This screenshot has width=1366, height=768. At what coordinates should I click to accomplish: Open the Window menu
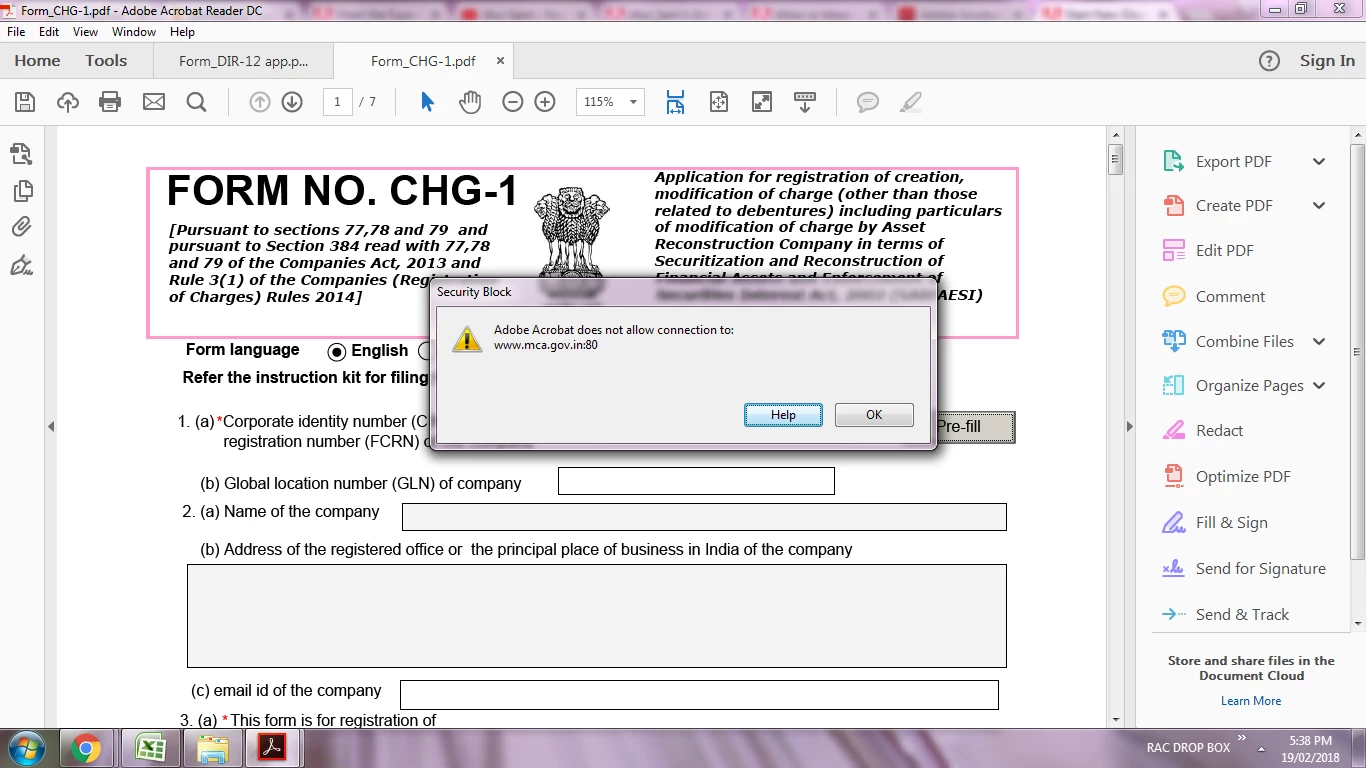click(134, 32)
